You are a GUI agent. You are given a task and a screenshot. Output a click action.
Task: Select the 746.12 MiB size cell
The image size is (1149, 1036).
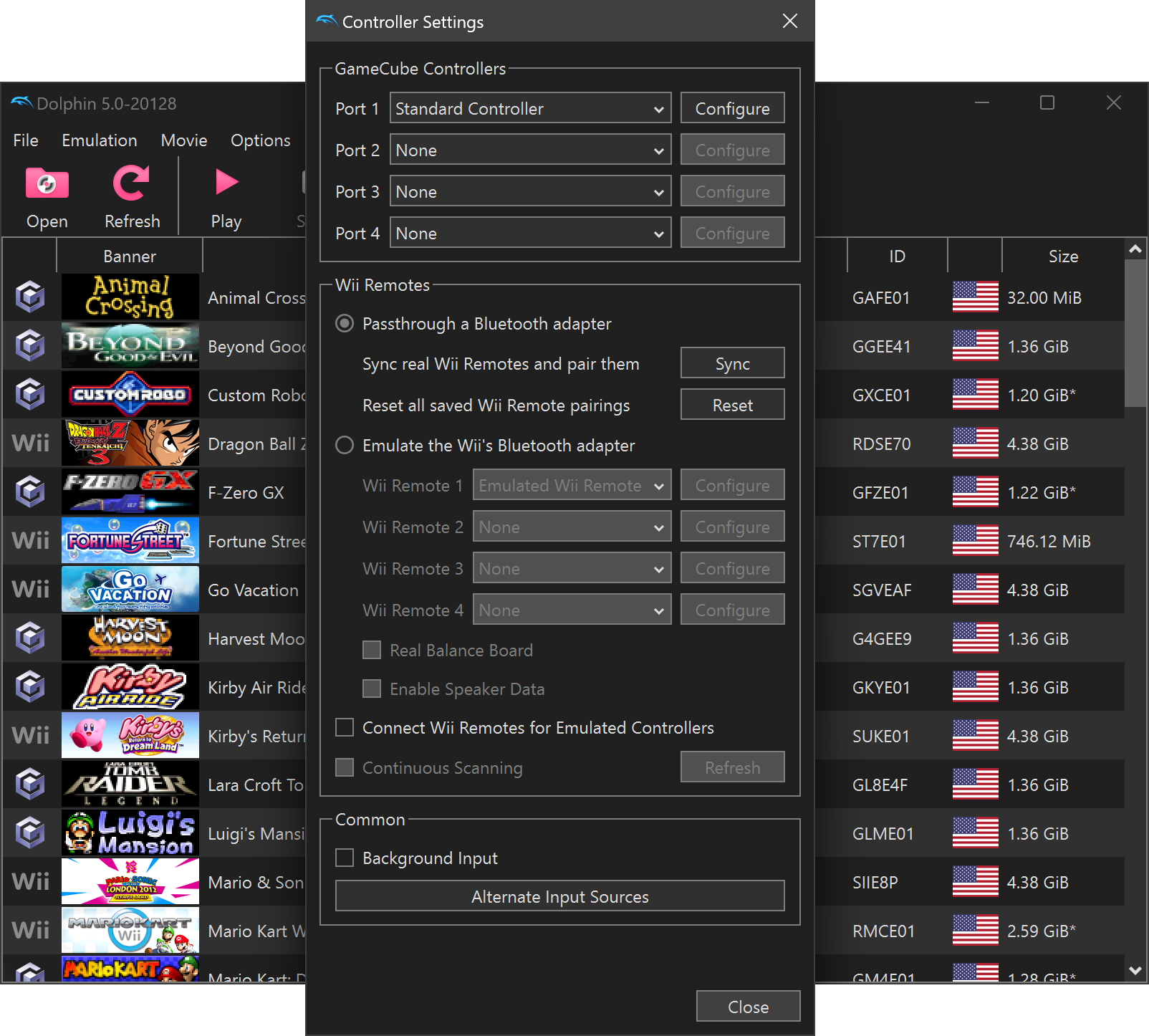point(1049,541)
